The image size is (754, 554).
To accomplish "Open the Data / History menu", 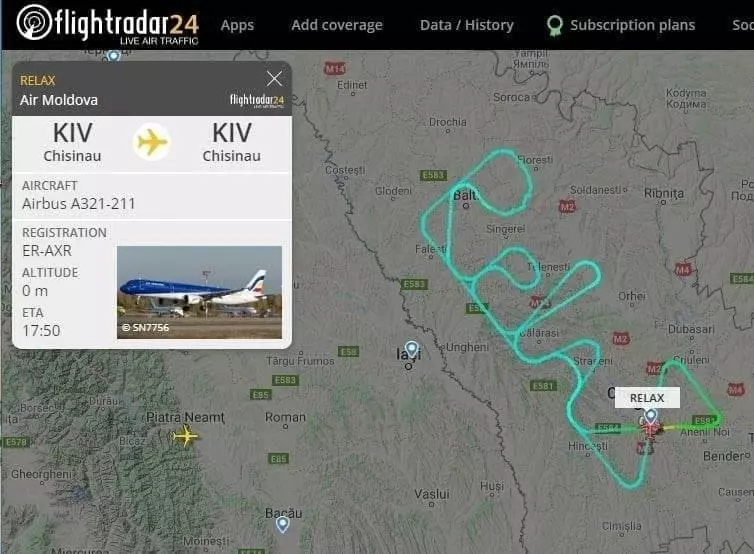I will 466,25.
